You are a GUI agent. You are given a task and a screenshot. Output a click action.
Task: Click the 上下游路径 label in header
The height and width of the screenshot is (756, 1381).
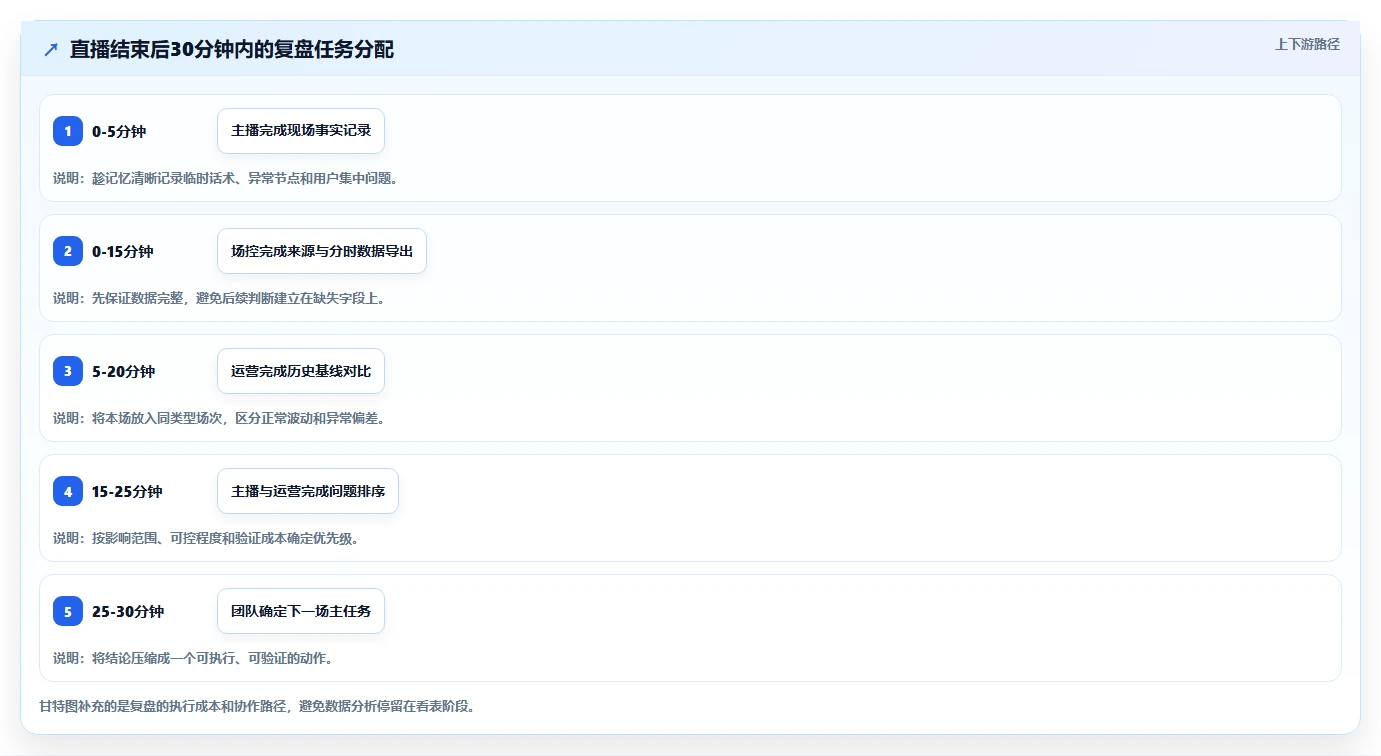coord(1307,44)
